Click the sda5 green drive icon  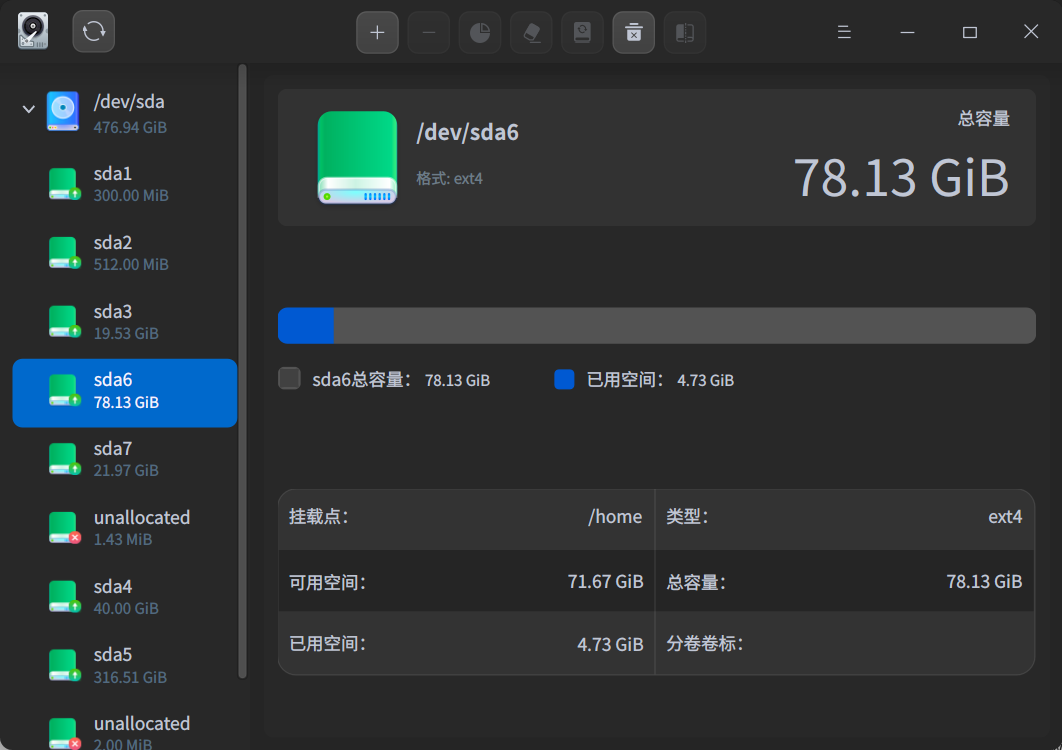64,665
